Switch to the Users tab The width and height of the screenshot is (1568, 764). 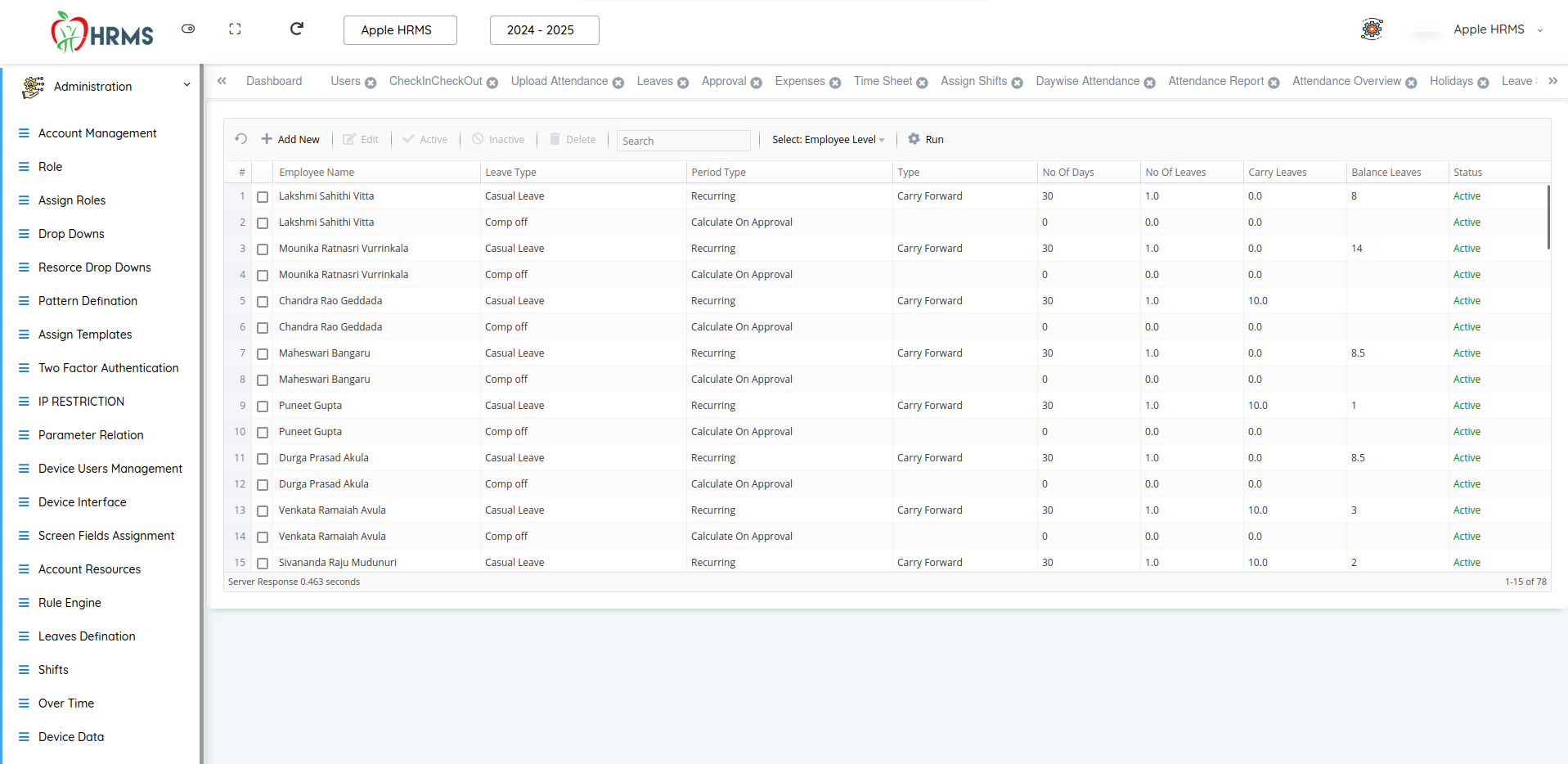tap(345, 81)
